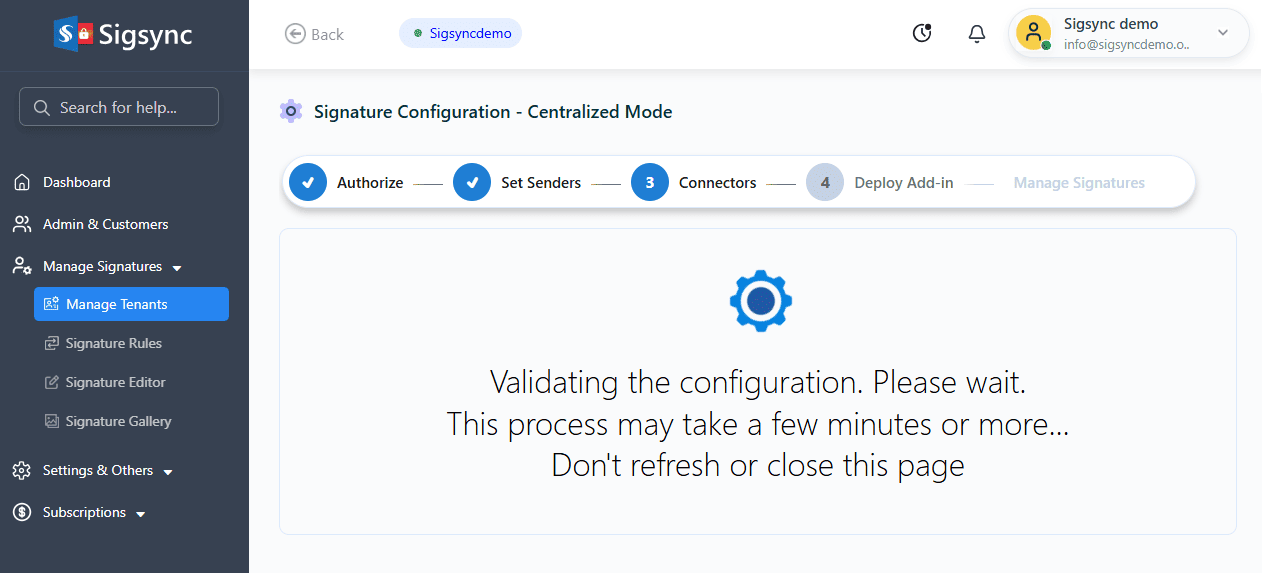Click the clock history icon
The image size is (1262, 573).
(x=922, y=34)
